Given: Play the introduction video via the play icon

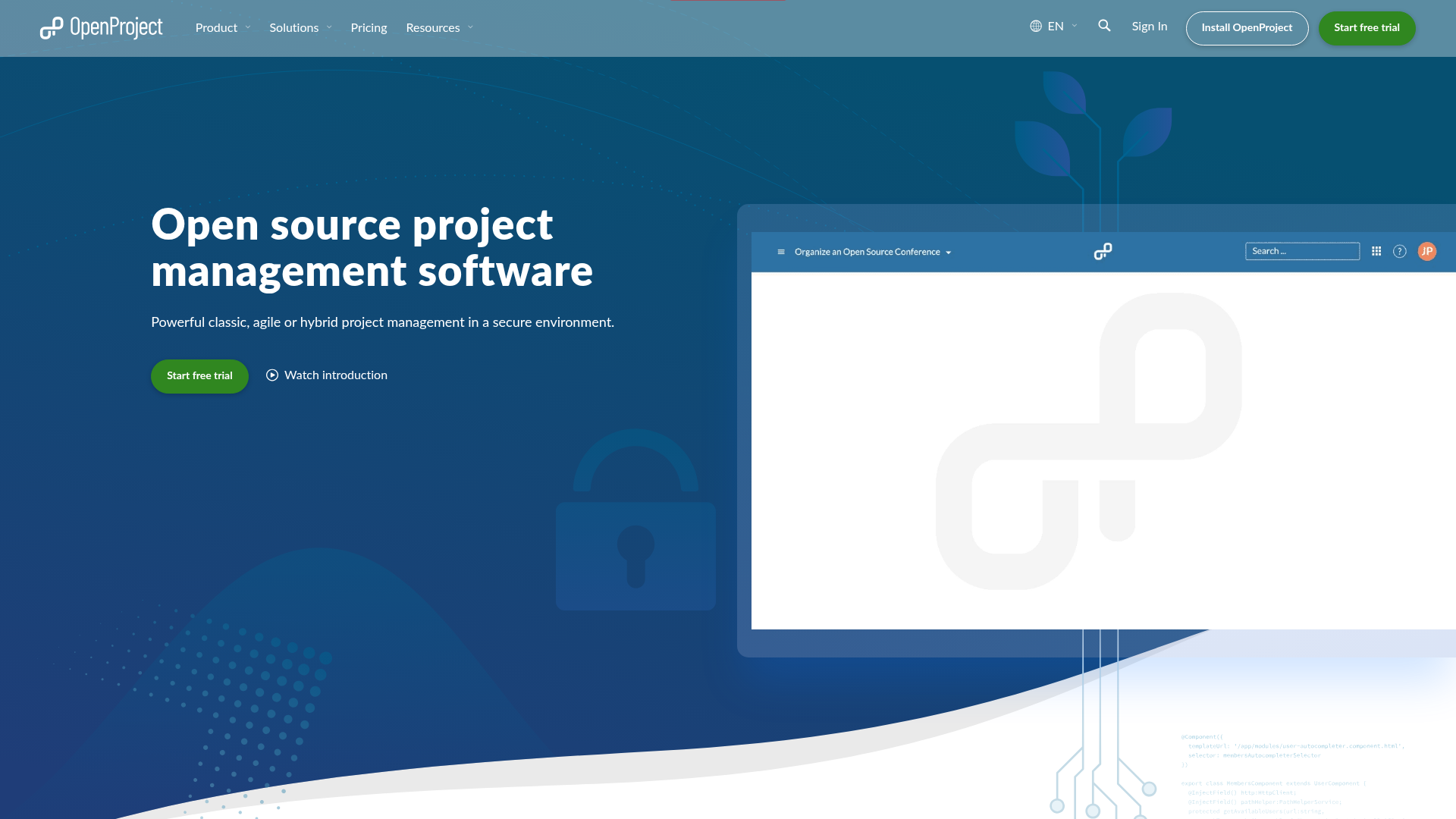Looking at the screenshot, I should coord(272,375).
